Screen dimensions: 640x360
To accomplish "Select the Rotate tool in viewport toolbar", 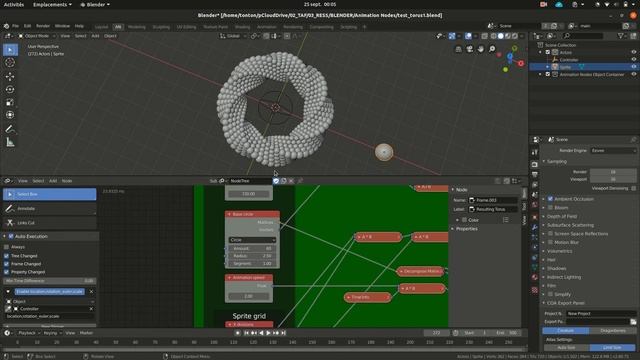I will point(10,89).
